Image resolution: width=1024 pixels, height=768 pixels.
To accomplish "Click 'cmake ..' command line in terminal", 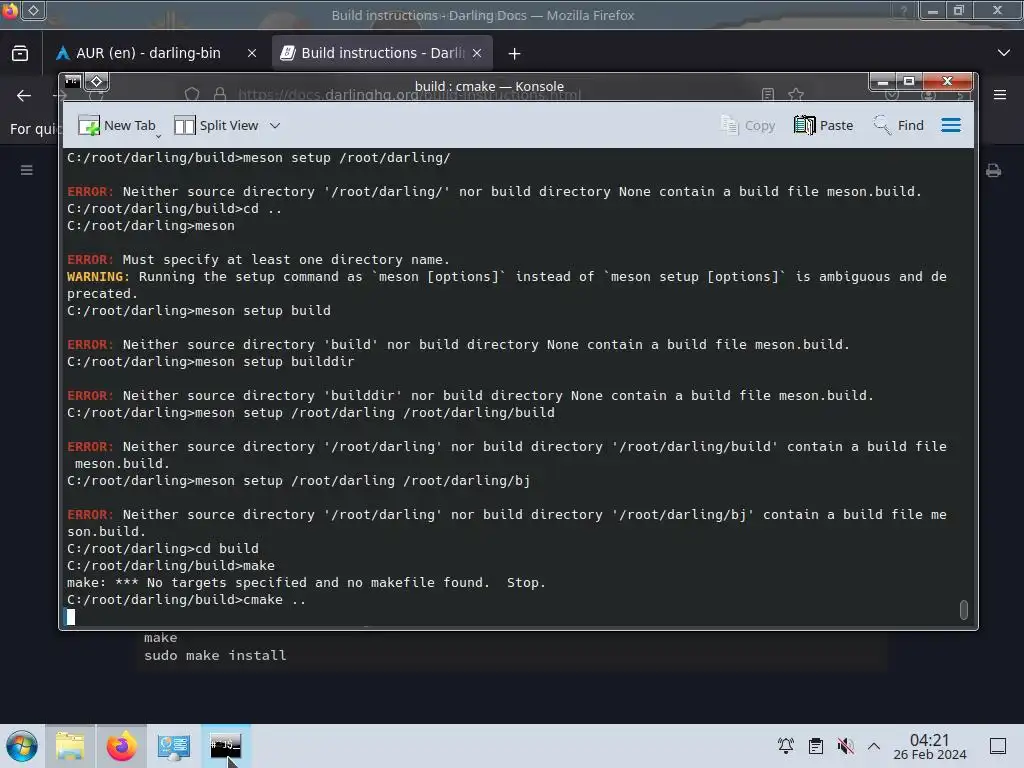I will [x=186, y=600].
